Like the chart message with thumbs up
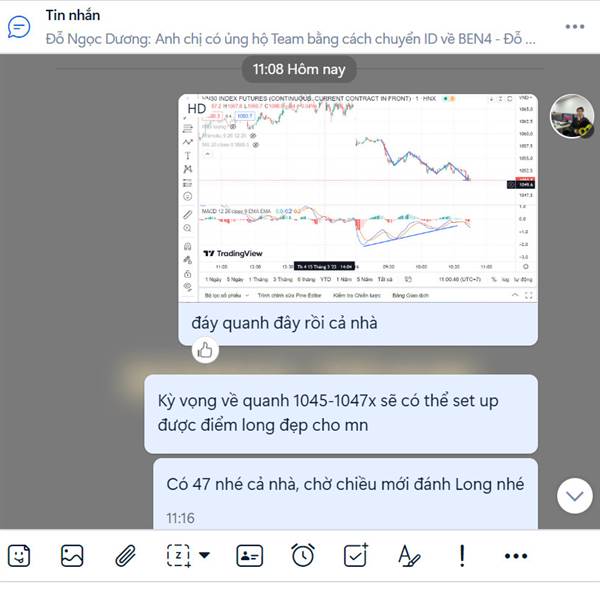The image size is (600, 600). coord(205,350)
